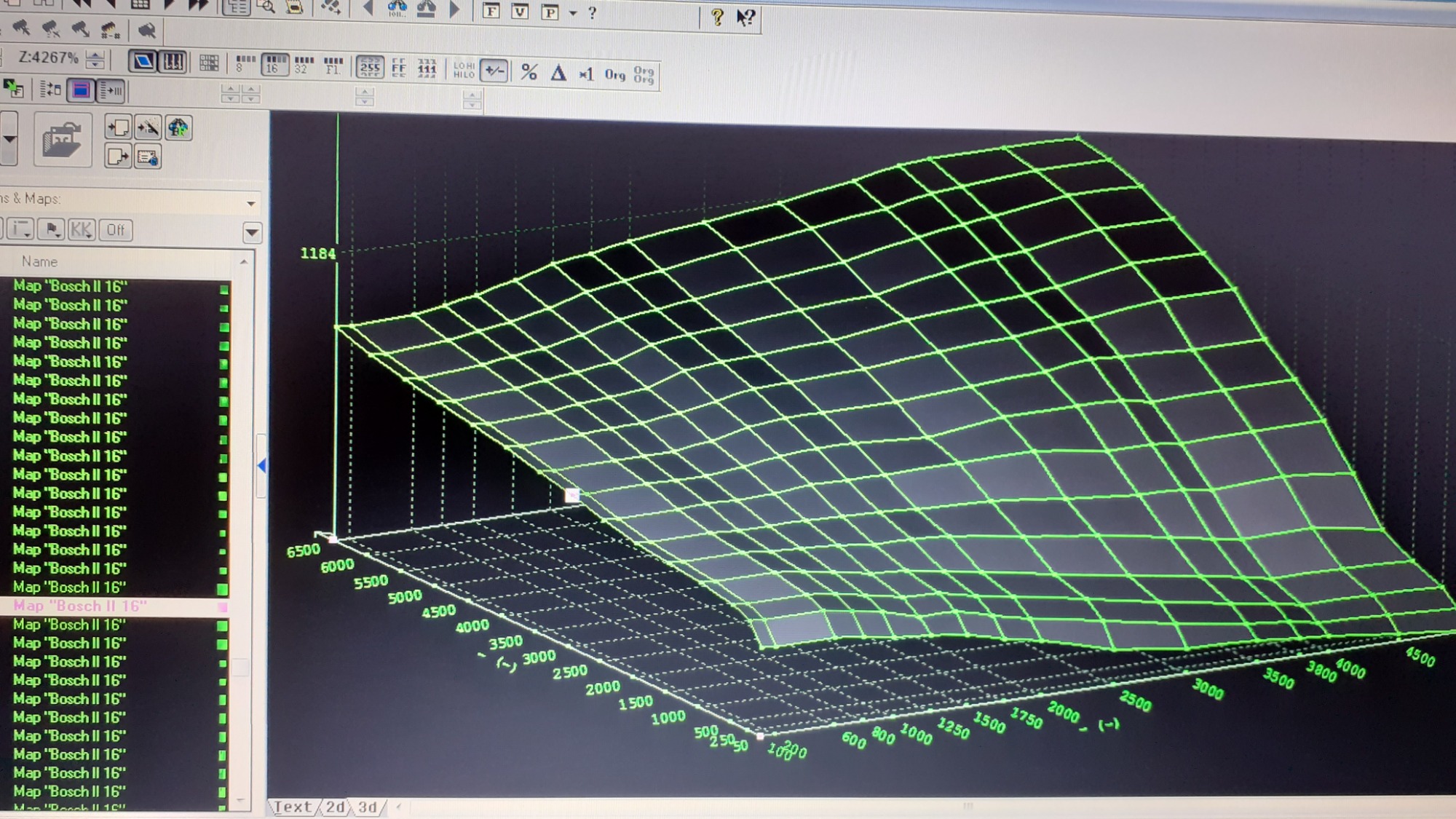Select the pink highlighted Map "Bosch II 16" entry
This screenshot has width=1456, height=819.
click(80, 606)
